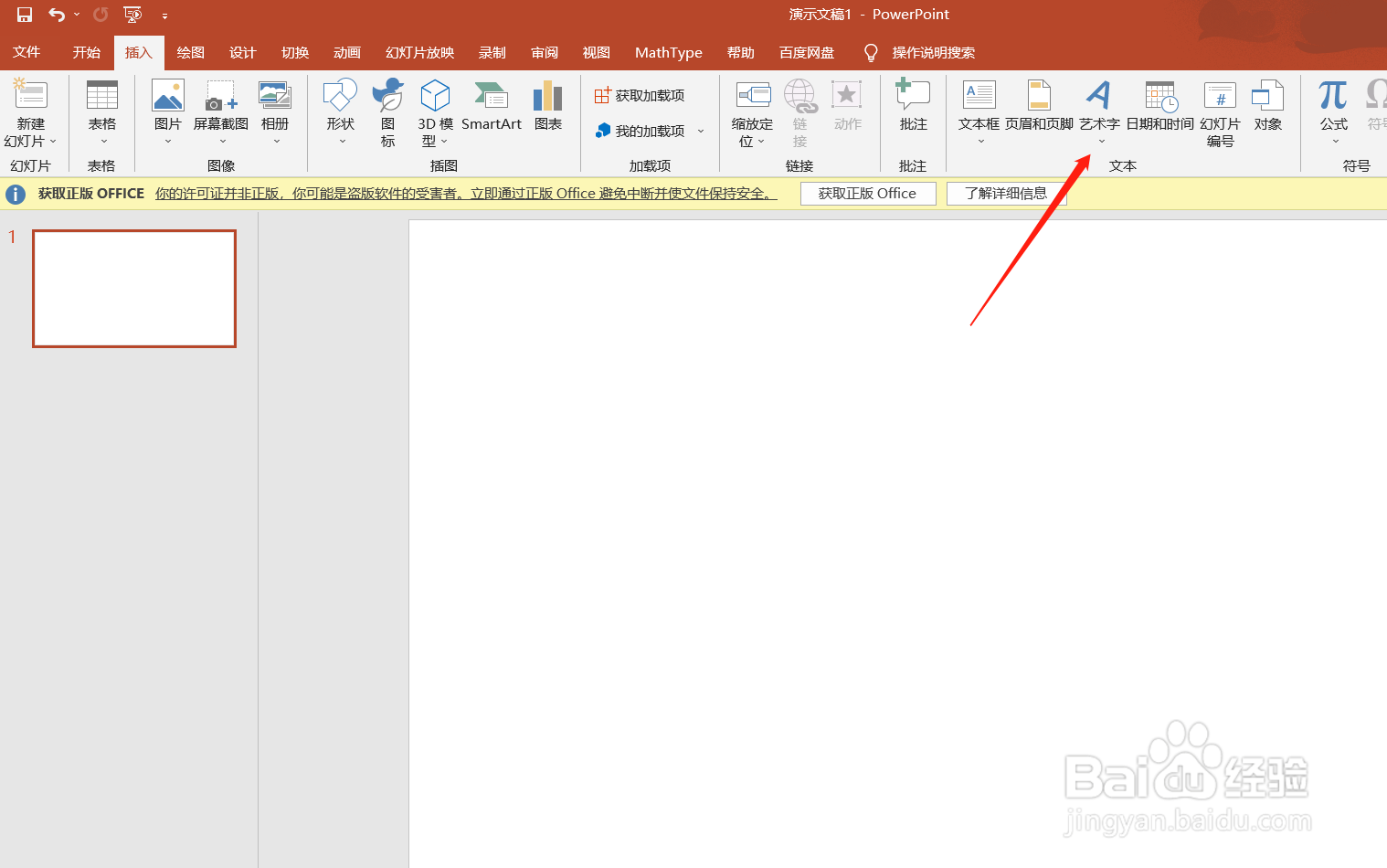Viewport: 1387px width, 868px height.
Task: Switch to the Design (设计) tab
Action: [x=242, y=53]
